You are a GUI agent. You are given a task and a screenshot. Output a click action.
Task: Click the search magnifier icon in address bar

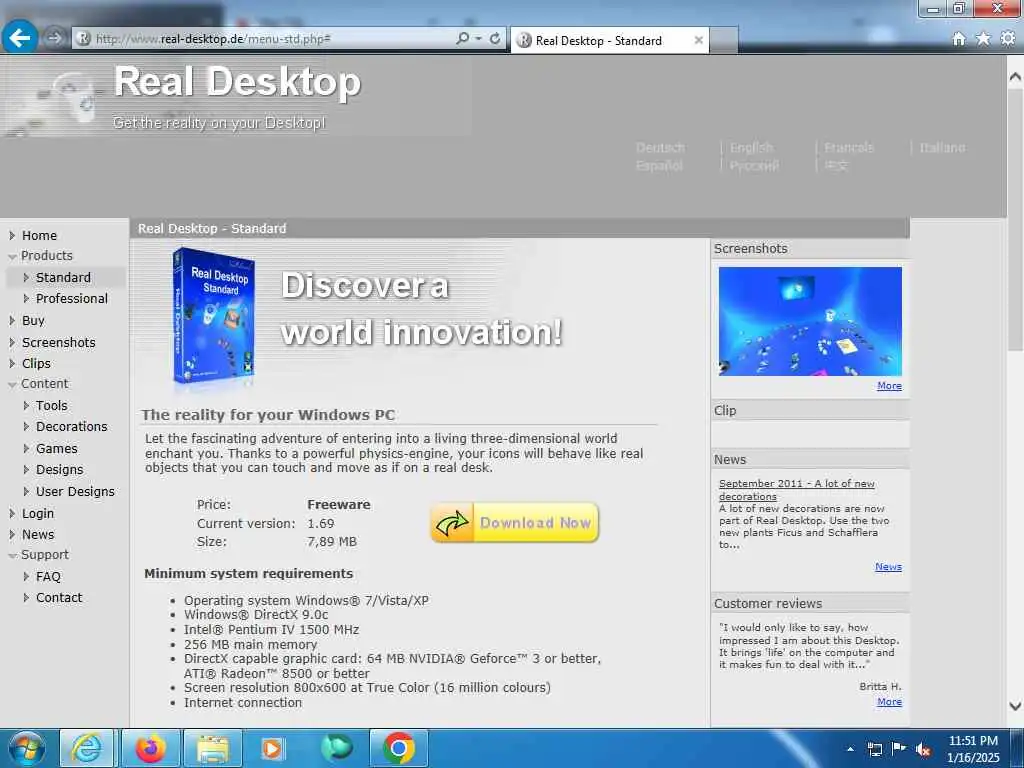462,39
